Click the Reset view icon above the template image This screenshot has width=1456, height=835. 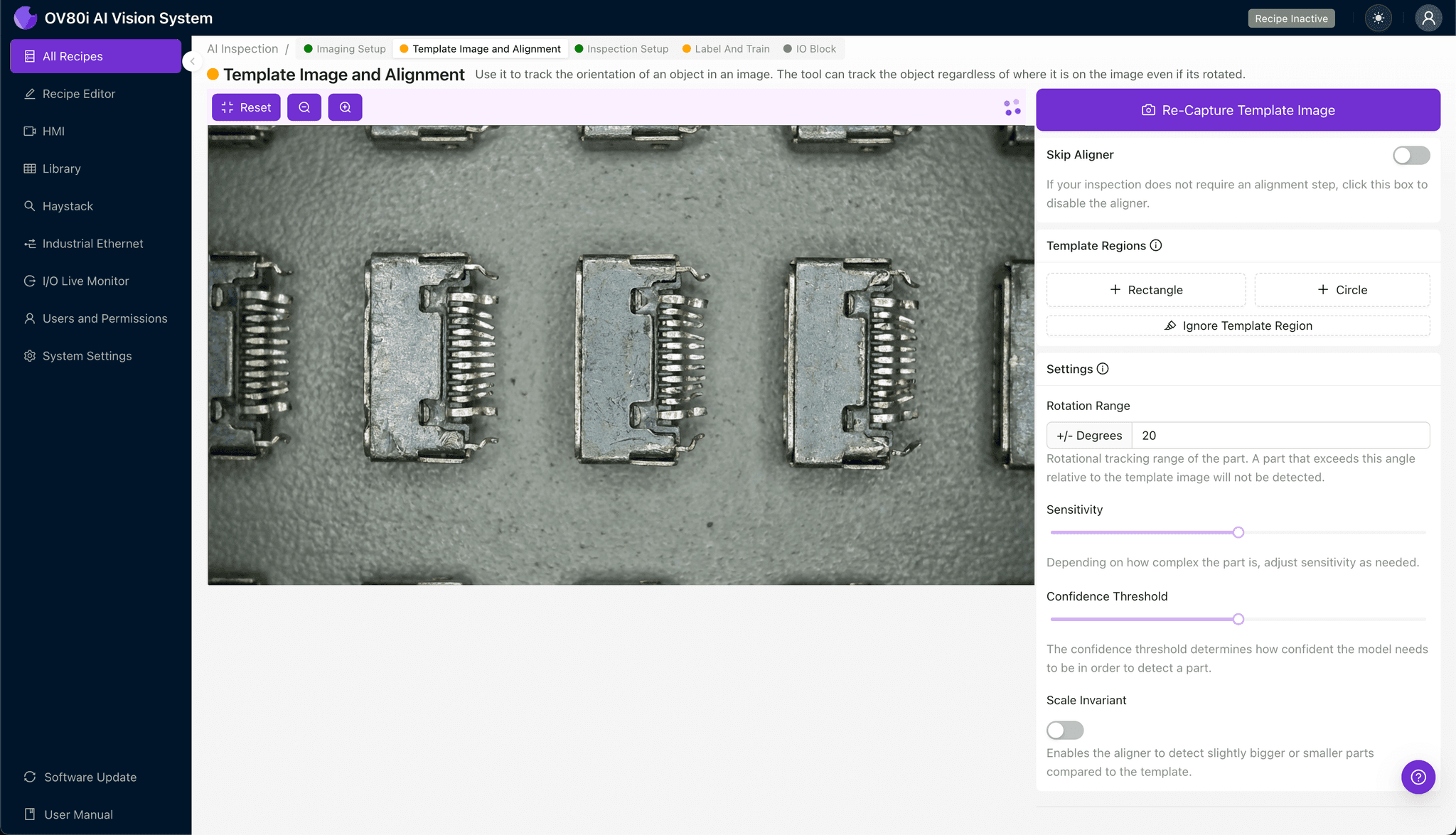coord(245,107)
